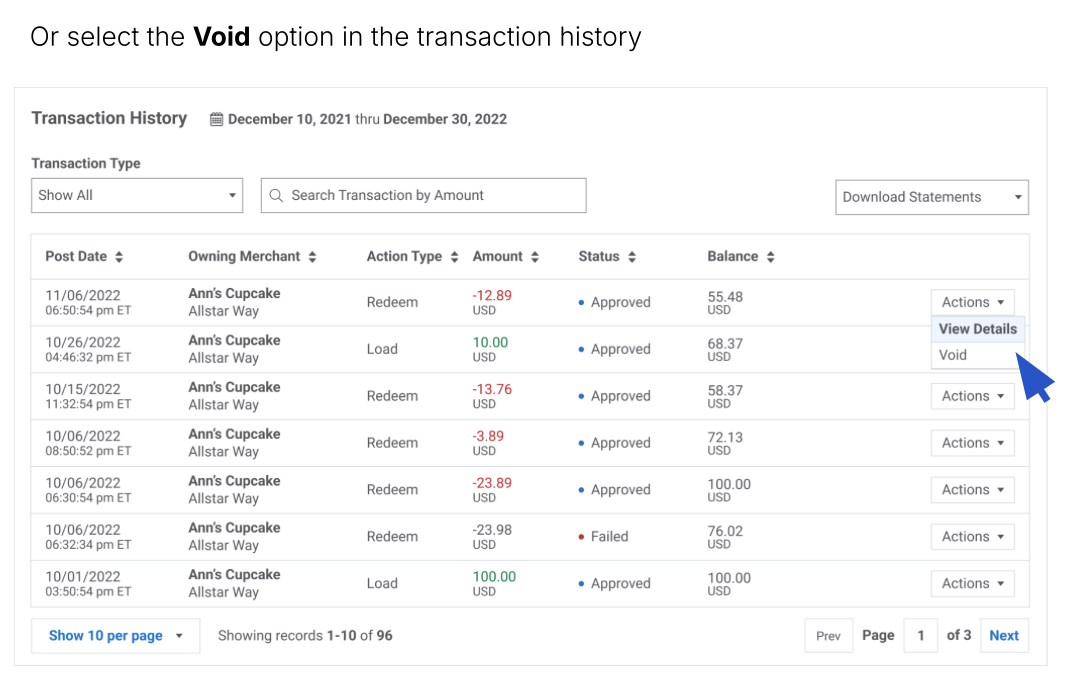Choose View Details in the Actions menu
The height and width of the screenshot is (682, 1088).
coord(977,329)
